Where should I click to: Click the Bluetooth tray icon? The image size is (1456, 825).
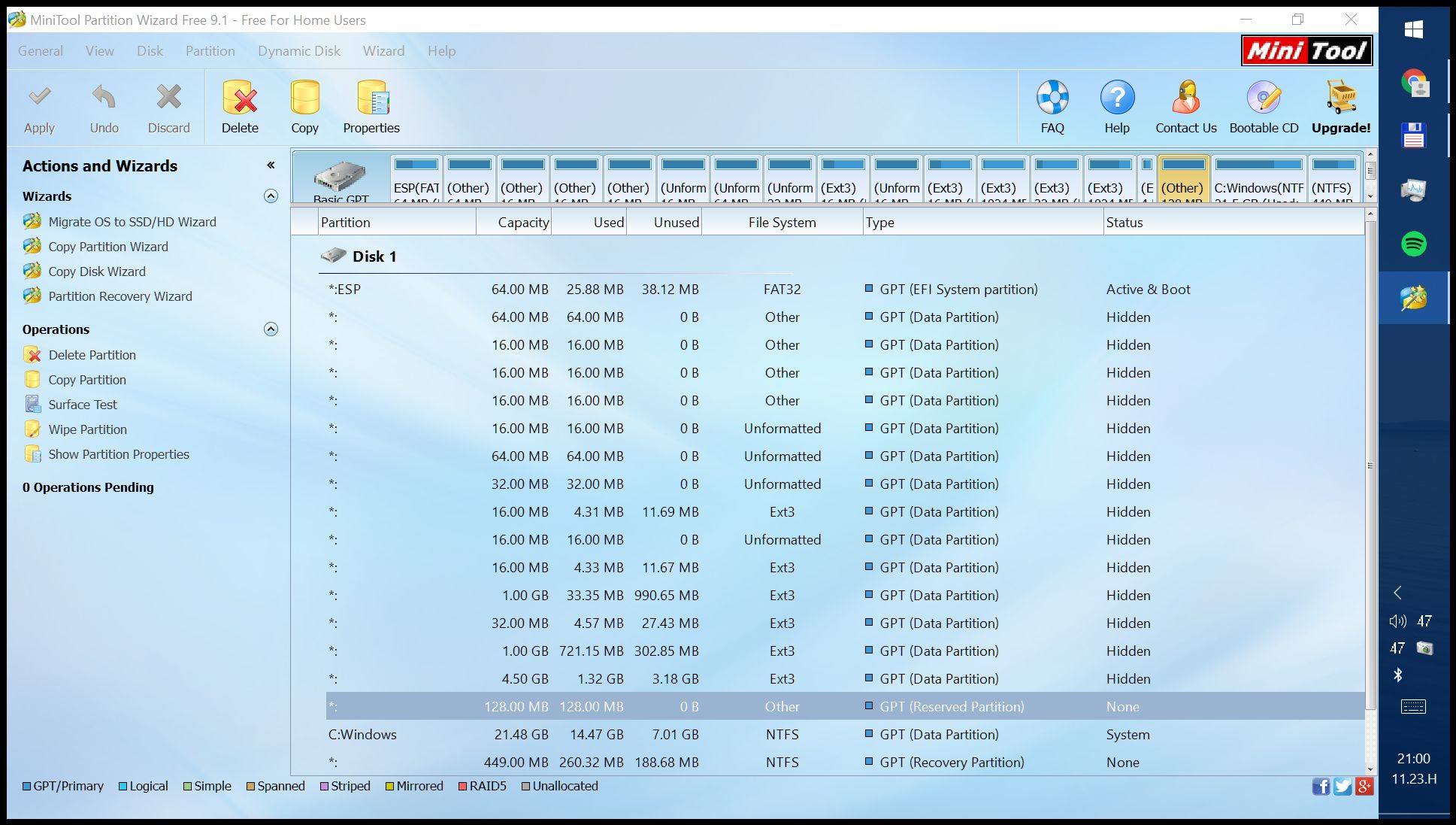pos(1397,675)
